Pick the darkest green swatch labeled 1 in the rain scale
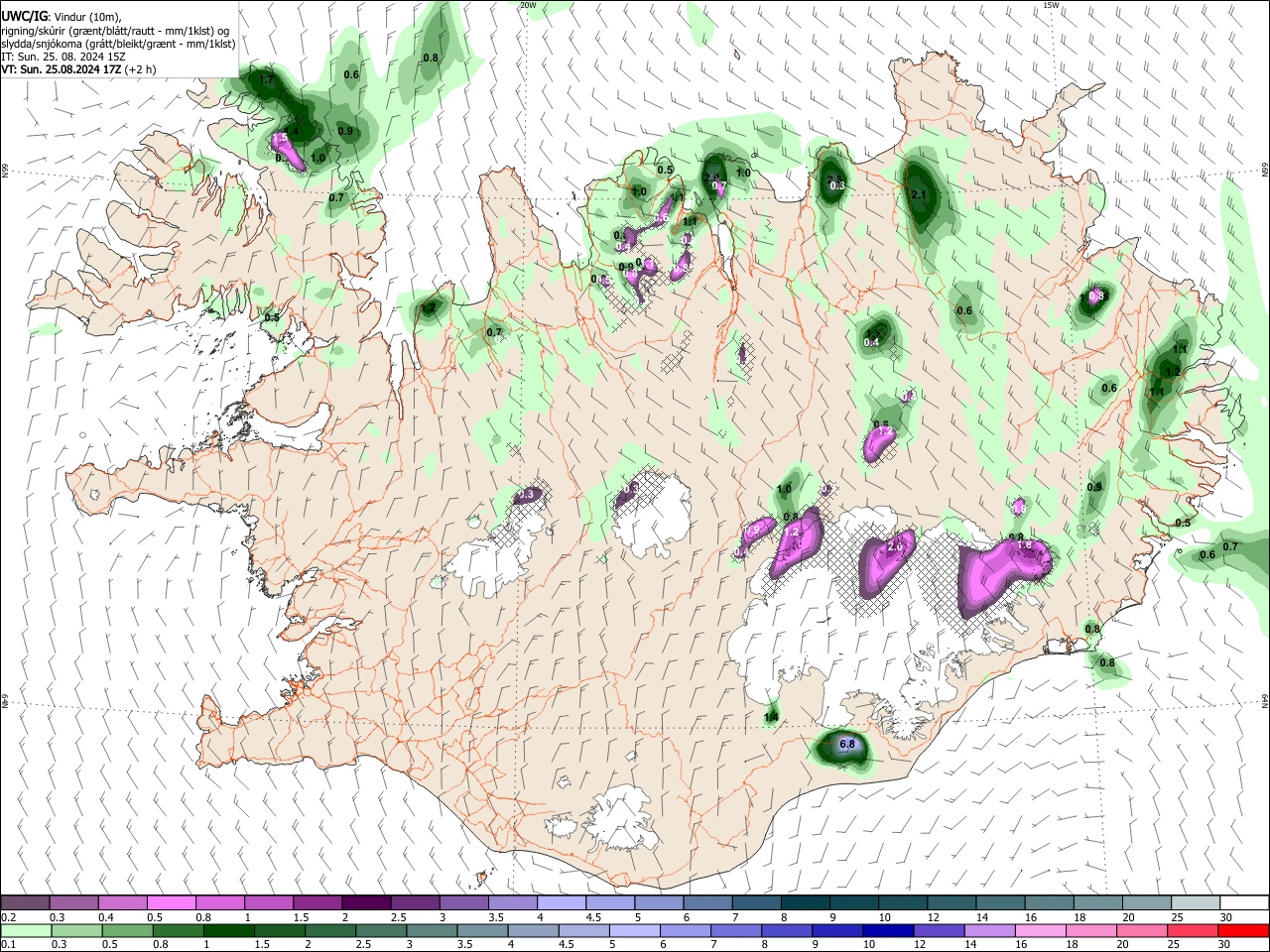Image resolution: width=1270 pixels, height=952 pixels. (x=228, y=930)
